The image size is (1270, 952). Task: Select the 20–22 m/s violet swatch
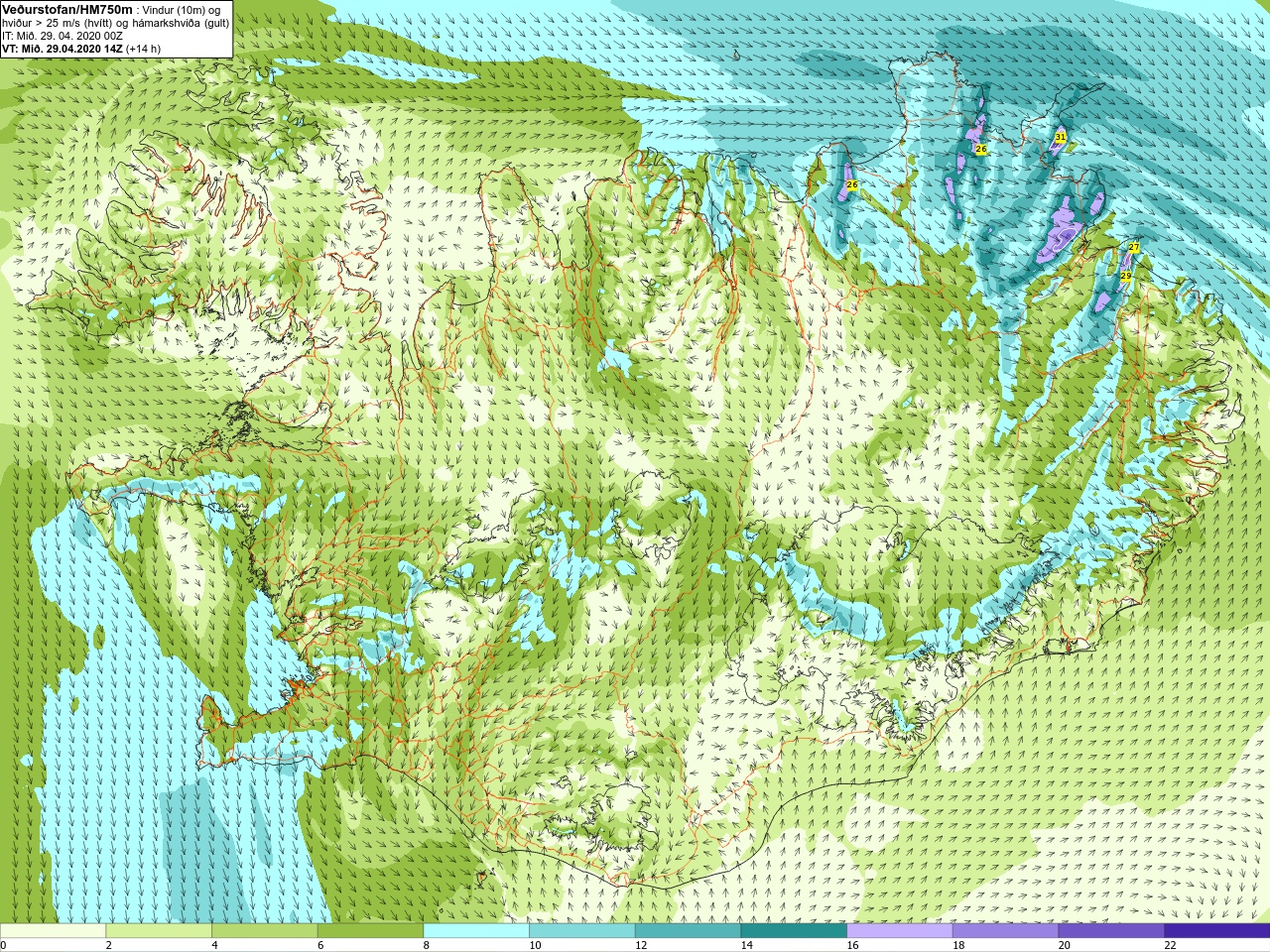(x=1111, y=931)
